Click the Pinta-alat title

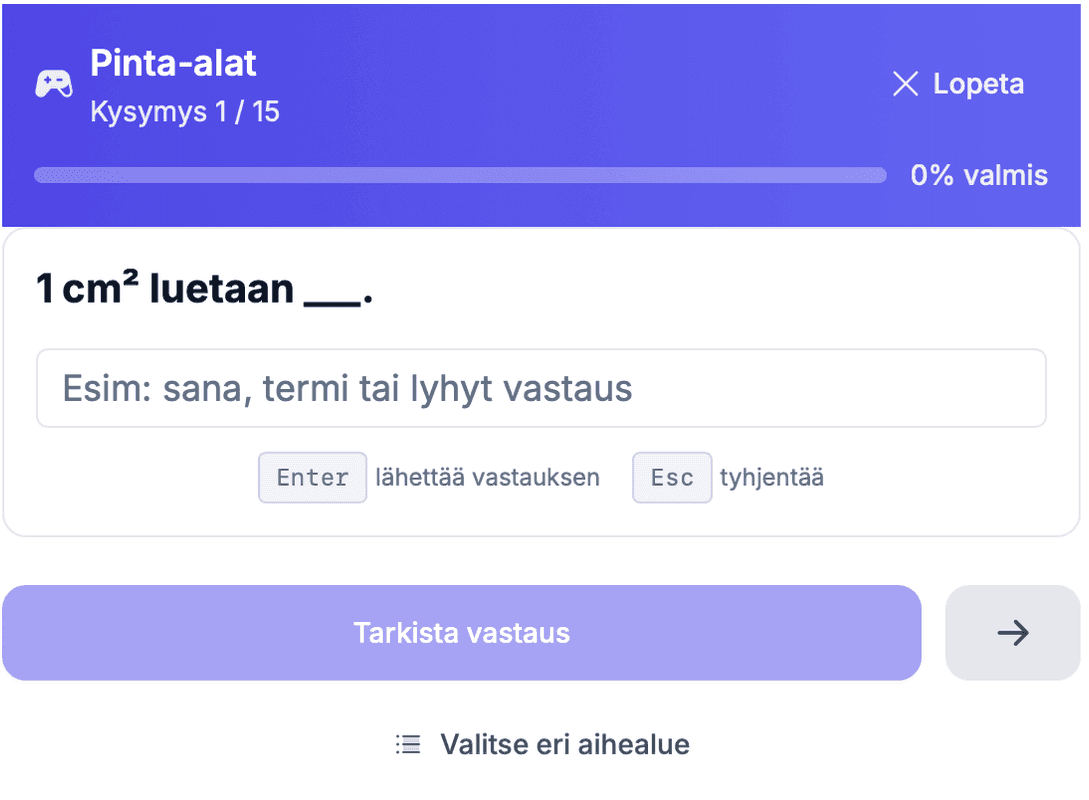point(173,63)
